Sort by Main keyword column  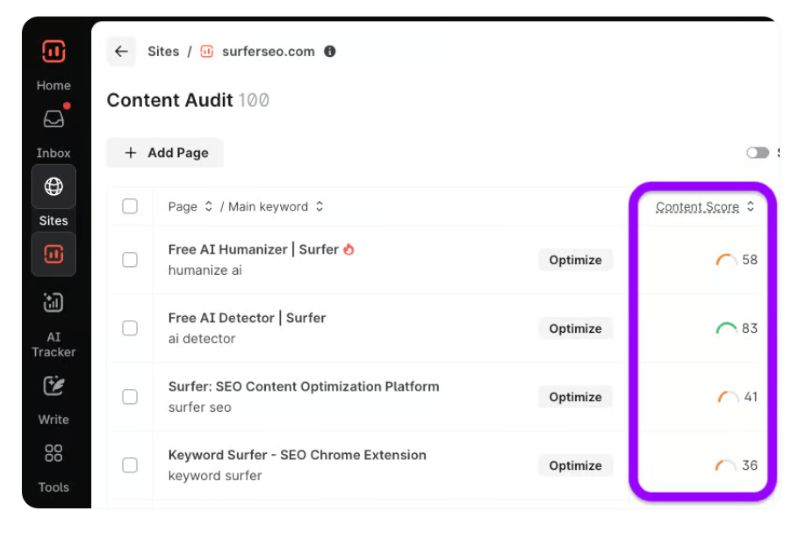tap(319, 207)
